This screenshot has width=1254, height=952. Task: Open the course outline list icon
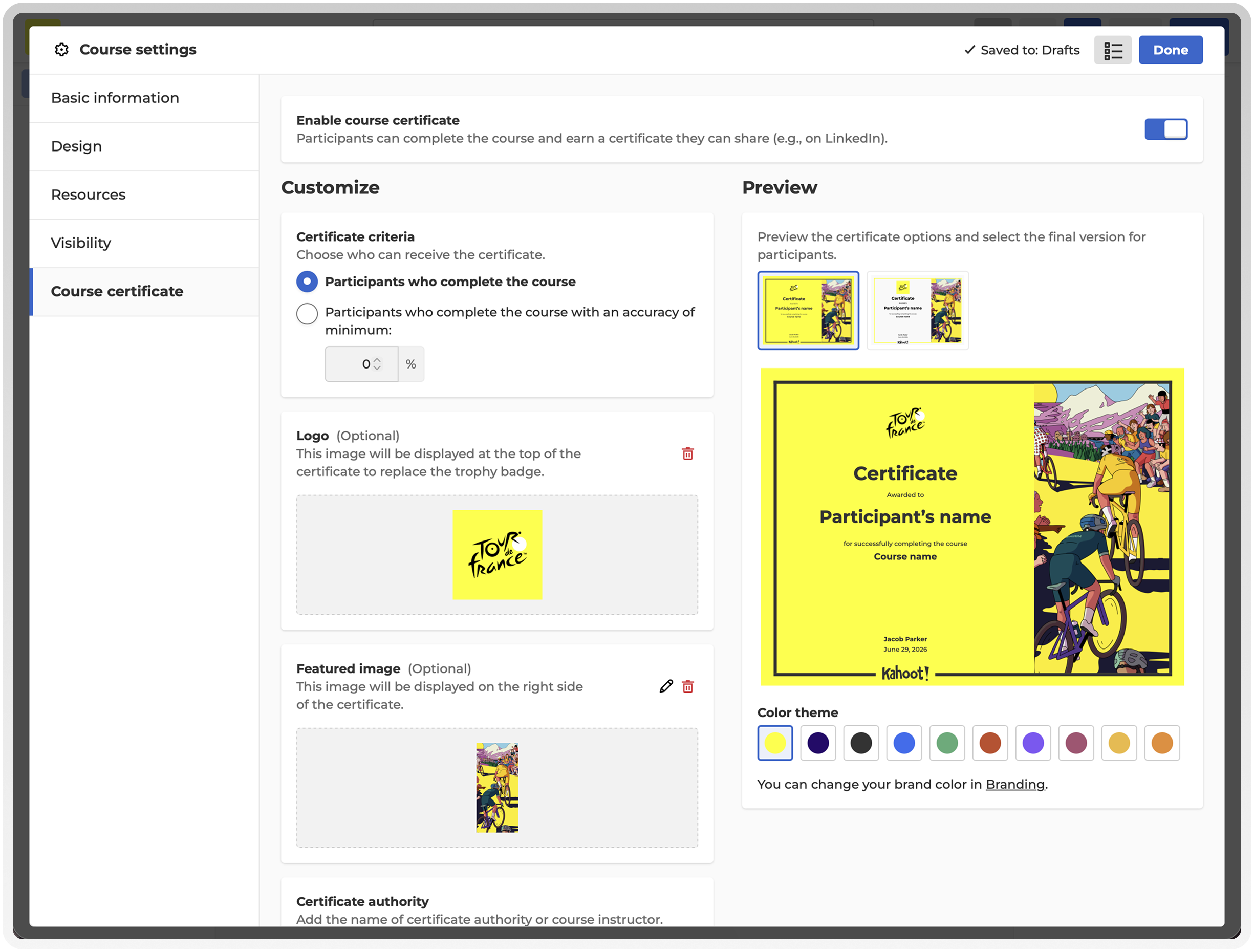pos(1112,51)
